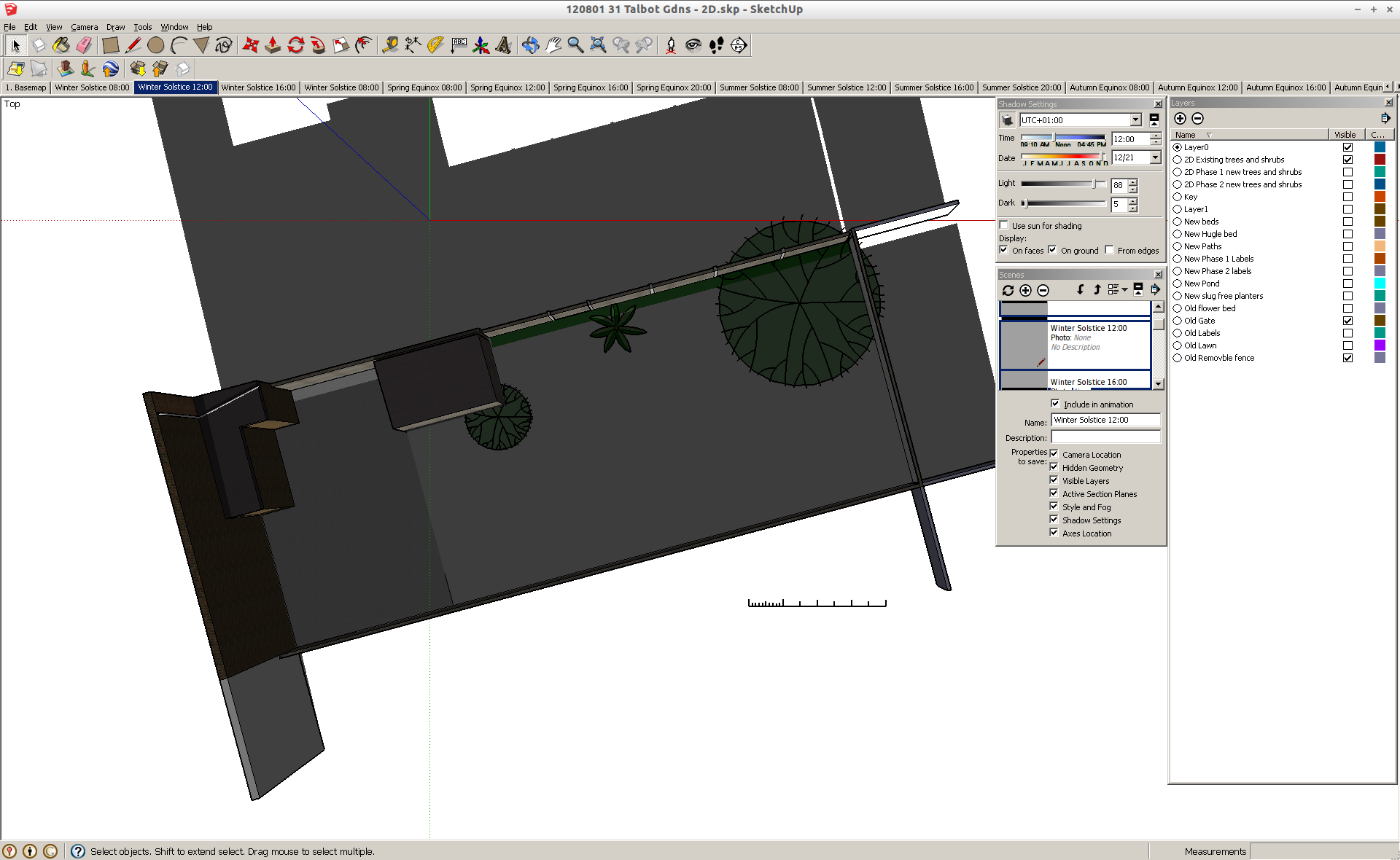Uncheck Include in animation
This screenshot has width=1400, height=860.
[x=1055, y=404]
